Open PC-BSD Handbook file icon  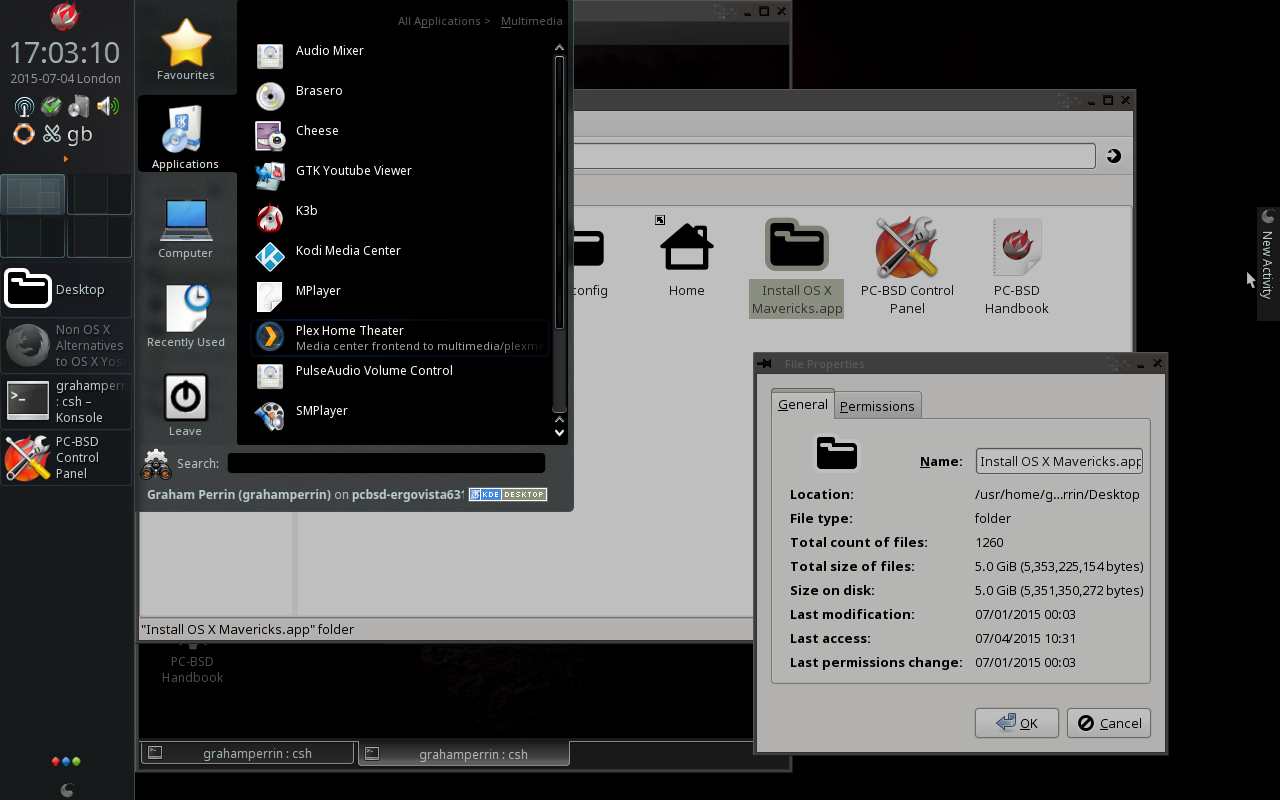(x=1016, y=266)
